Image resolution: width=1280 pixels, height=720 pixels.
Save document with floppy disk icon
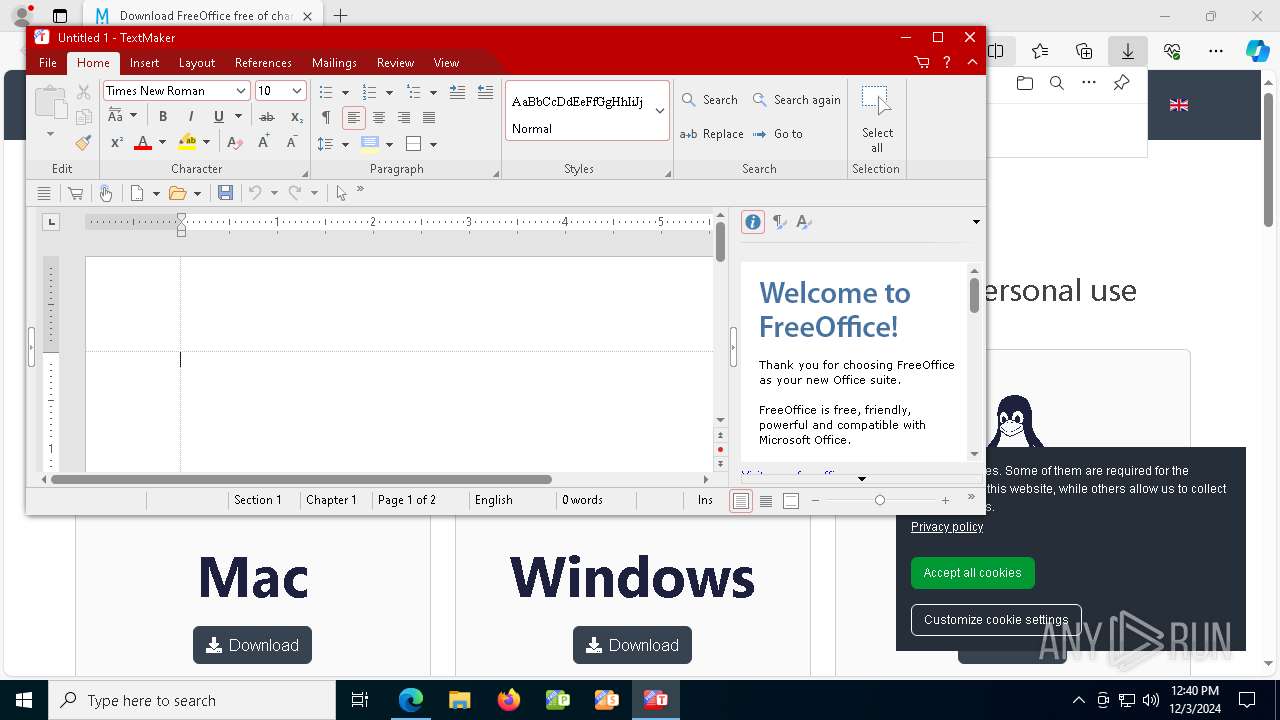(x=225, y=193)
